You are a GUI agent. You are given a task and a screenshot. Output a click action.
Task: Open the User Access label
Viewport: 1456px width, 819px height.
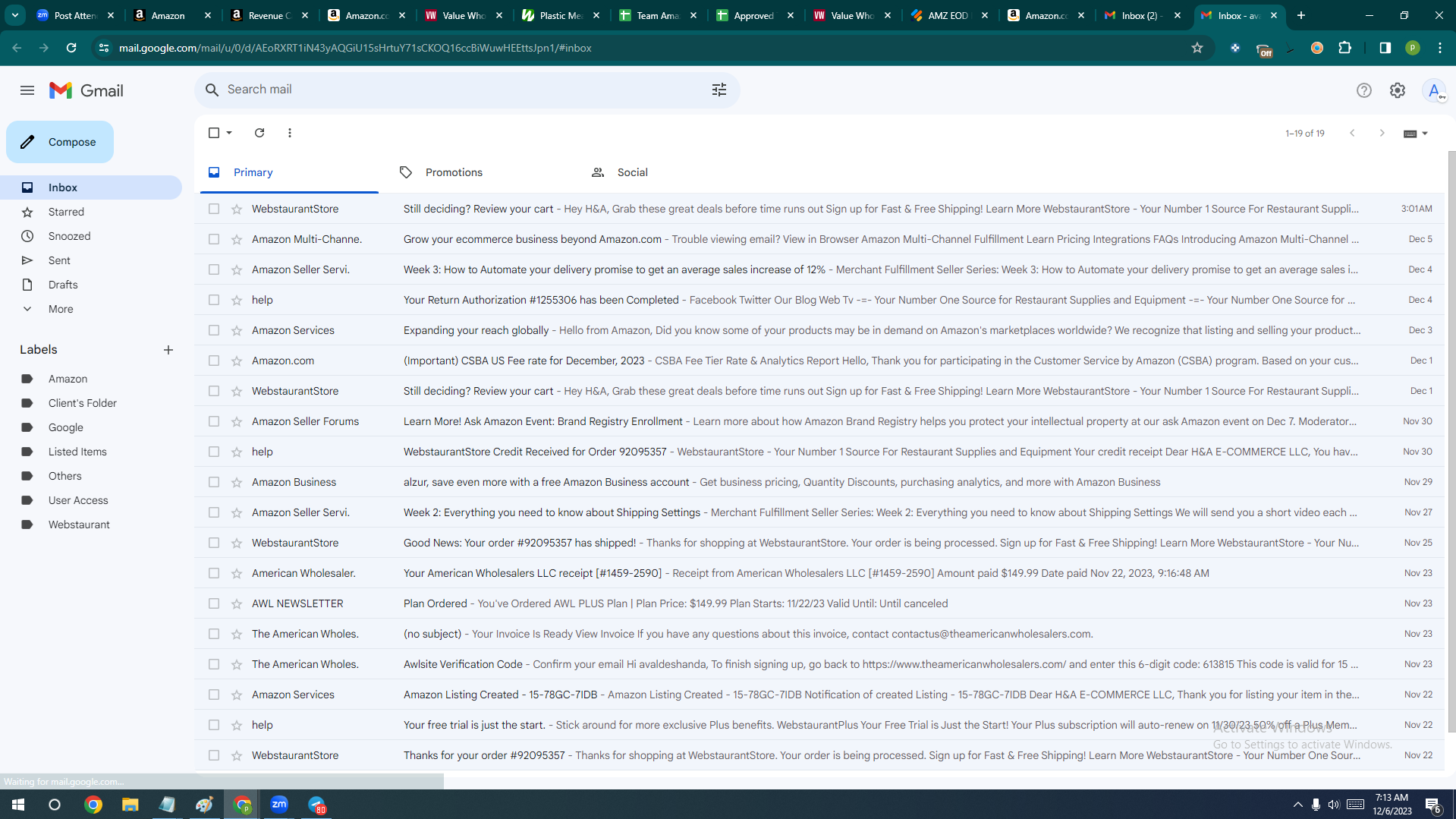pos(78,500)
